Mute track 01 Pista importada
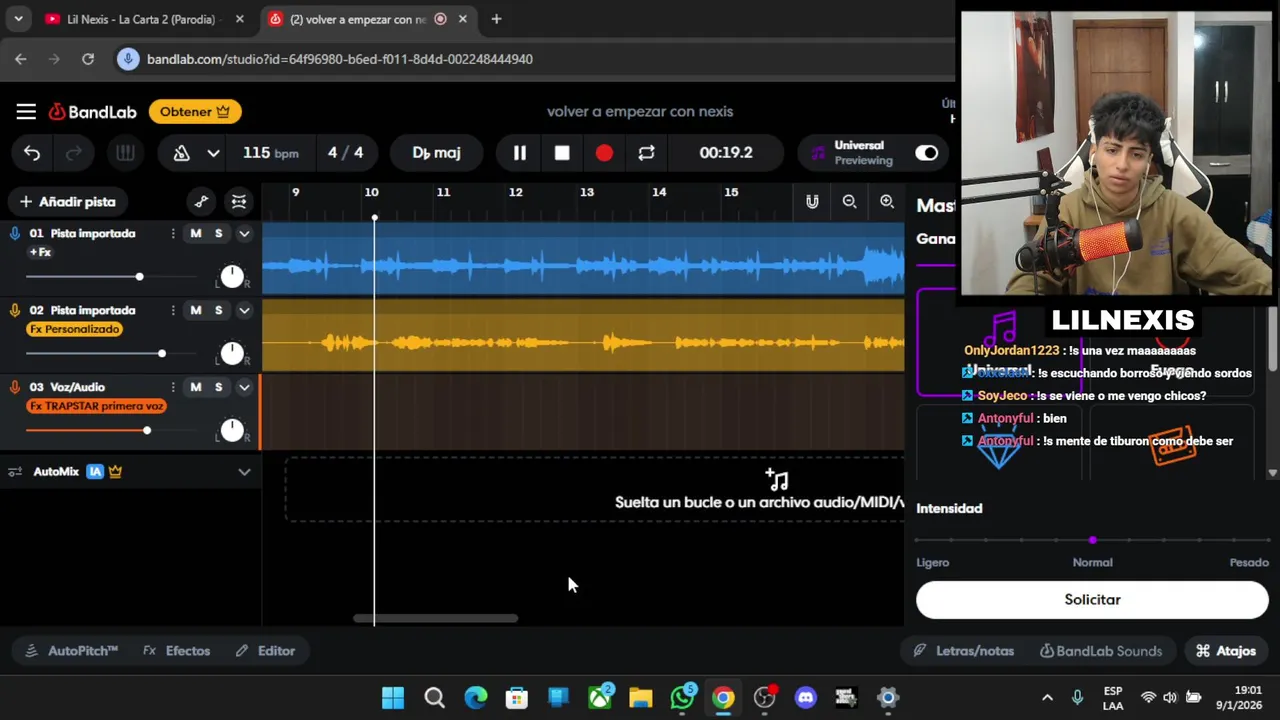Image resolution: width=1280 pixels, height=720 pixels. [x=196, y=233]
